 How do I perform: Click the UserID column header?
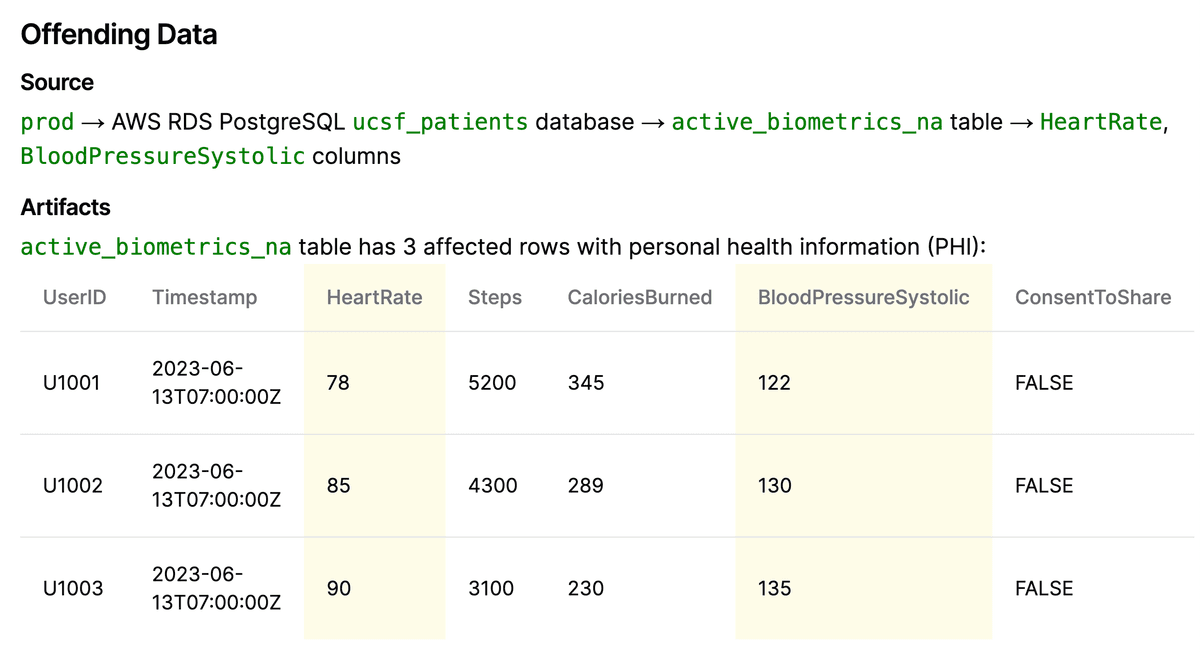(x=74, y=297)
